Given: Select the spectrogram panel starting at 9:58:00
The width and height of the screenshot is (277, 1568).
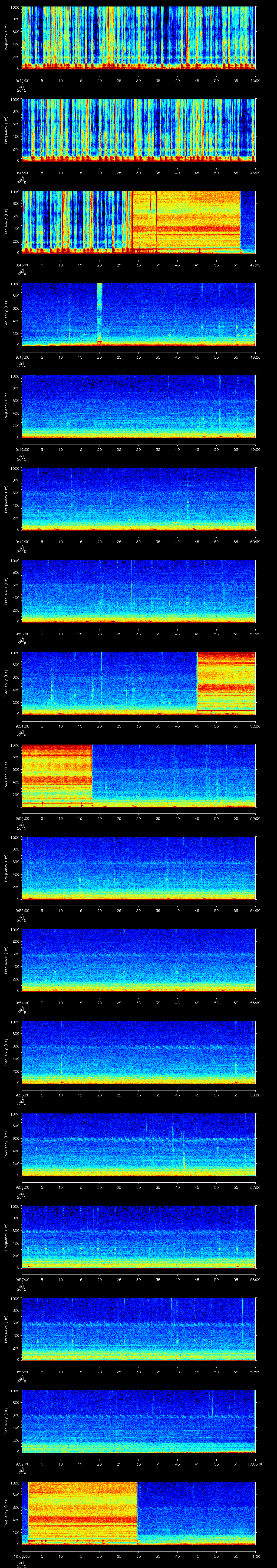Looking at the screenshot, I should [x=138, y=1329].
